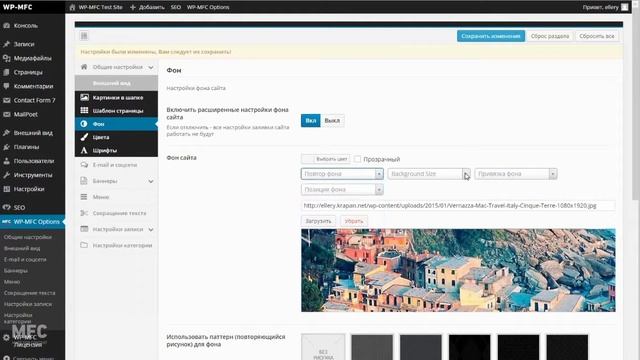Click the Настройки категории folder icon
This screenshot has width=640, height=360.
(84, 245)
